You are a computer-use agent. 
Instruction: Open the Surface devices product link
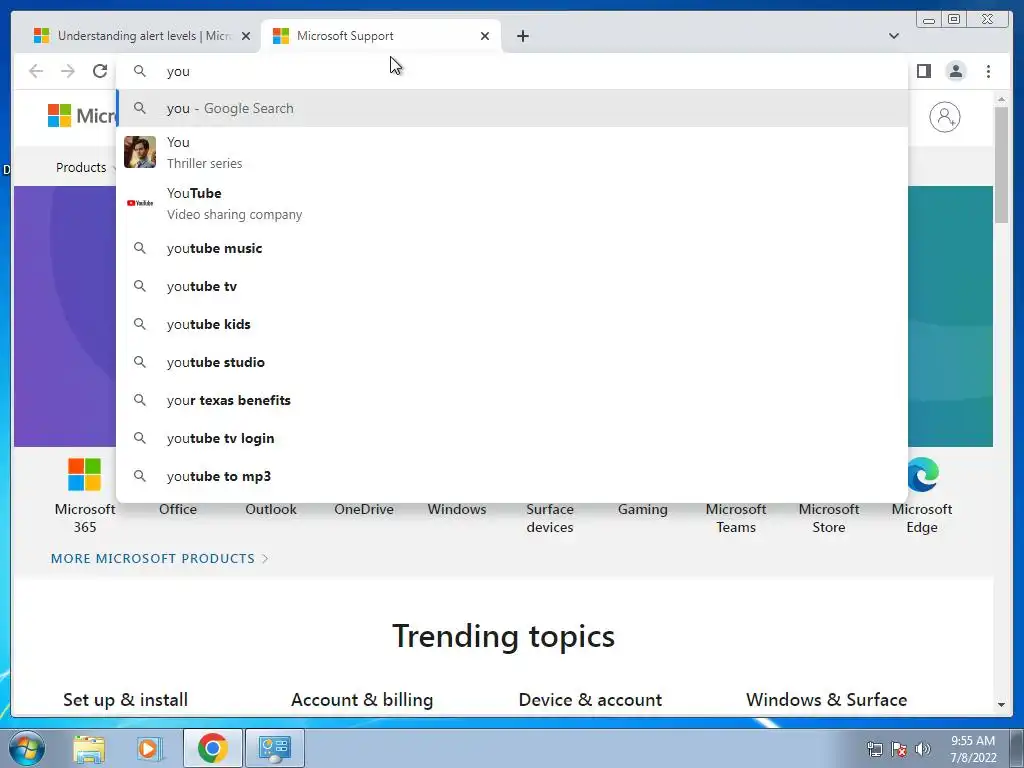550,518
